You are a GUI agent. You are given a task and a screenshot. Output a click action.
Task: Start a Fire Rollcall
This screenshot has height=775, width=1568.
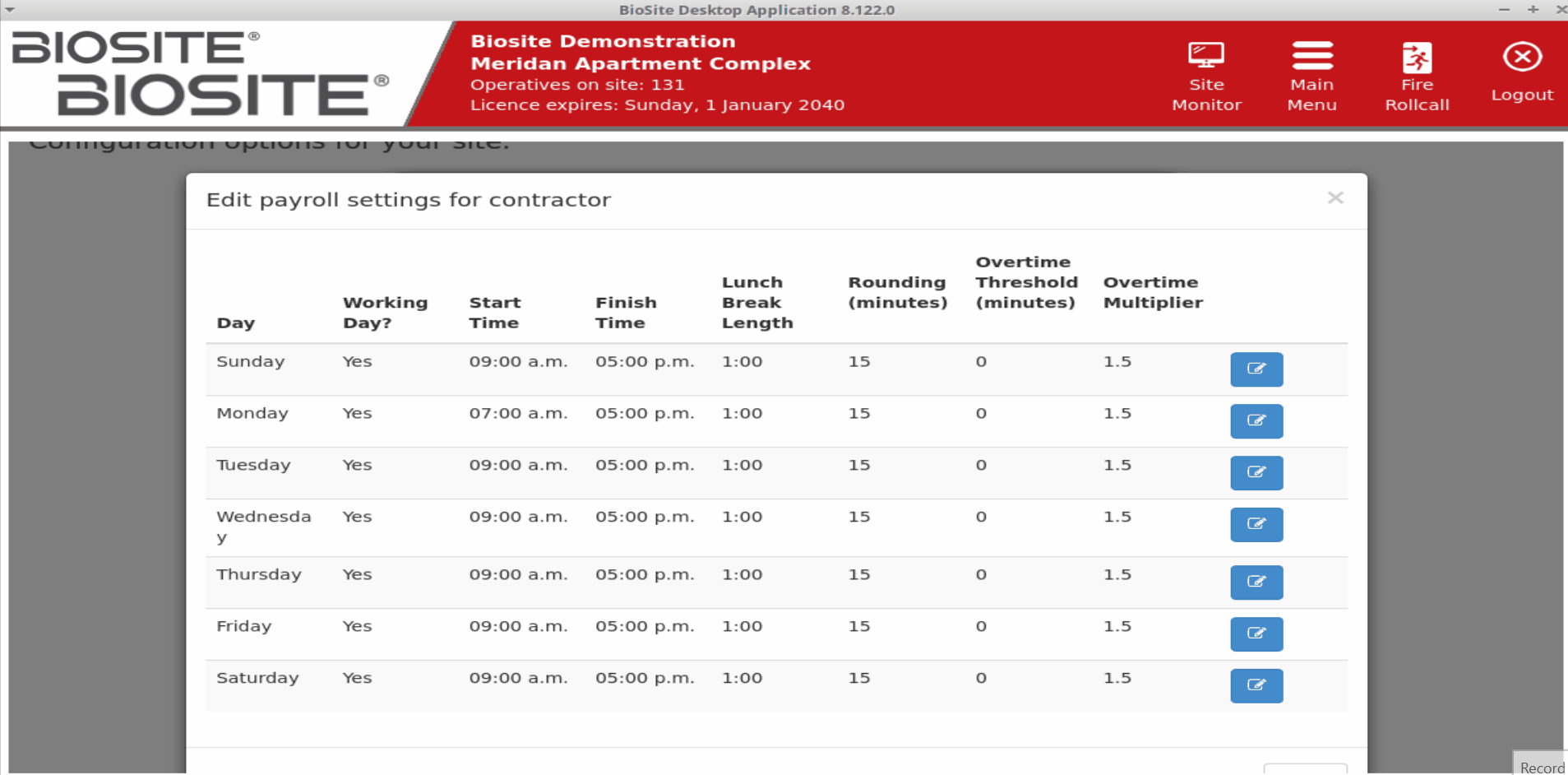(1417, 77)
